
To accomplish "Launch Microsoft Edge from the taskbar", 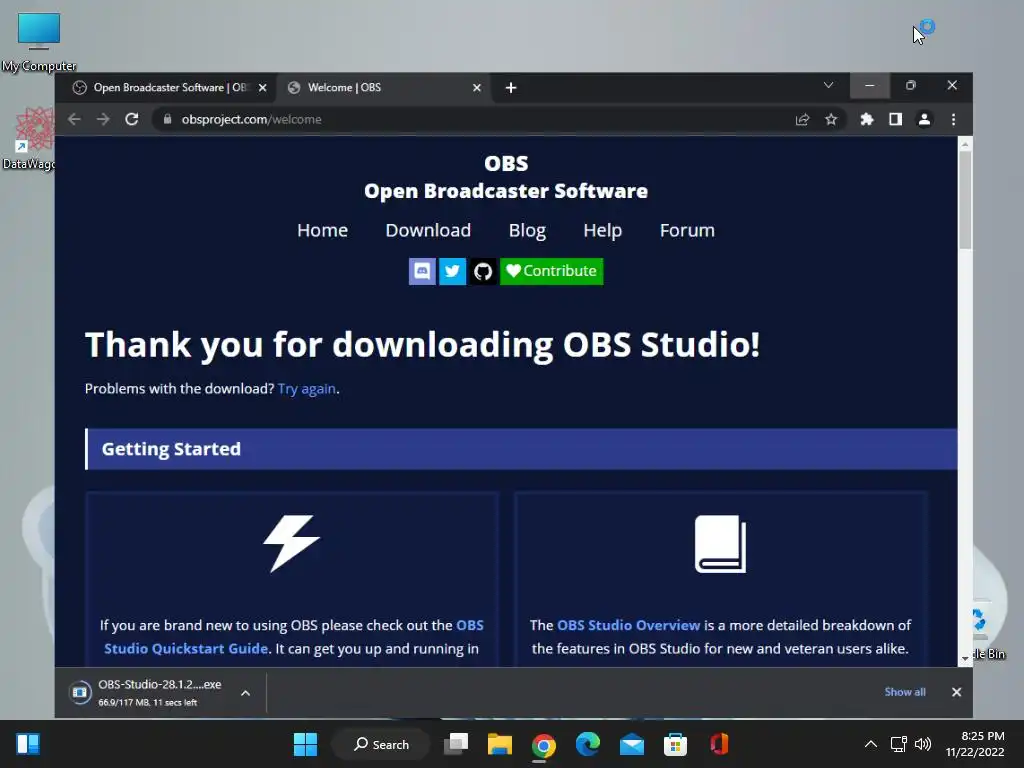I will tap(587, 744).
